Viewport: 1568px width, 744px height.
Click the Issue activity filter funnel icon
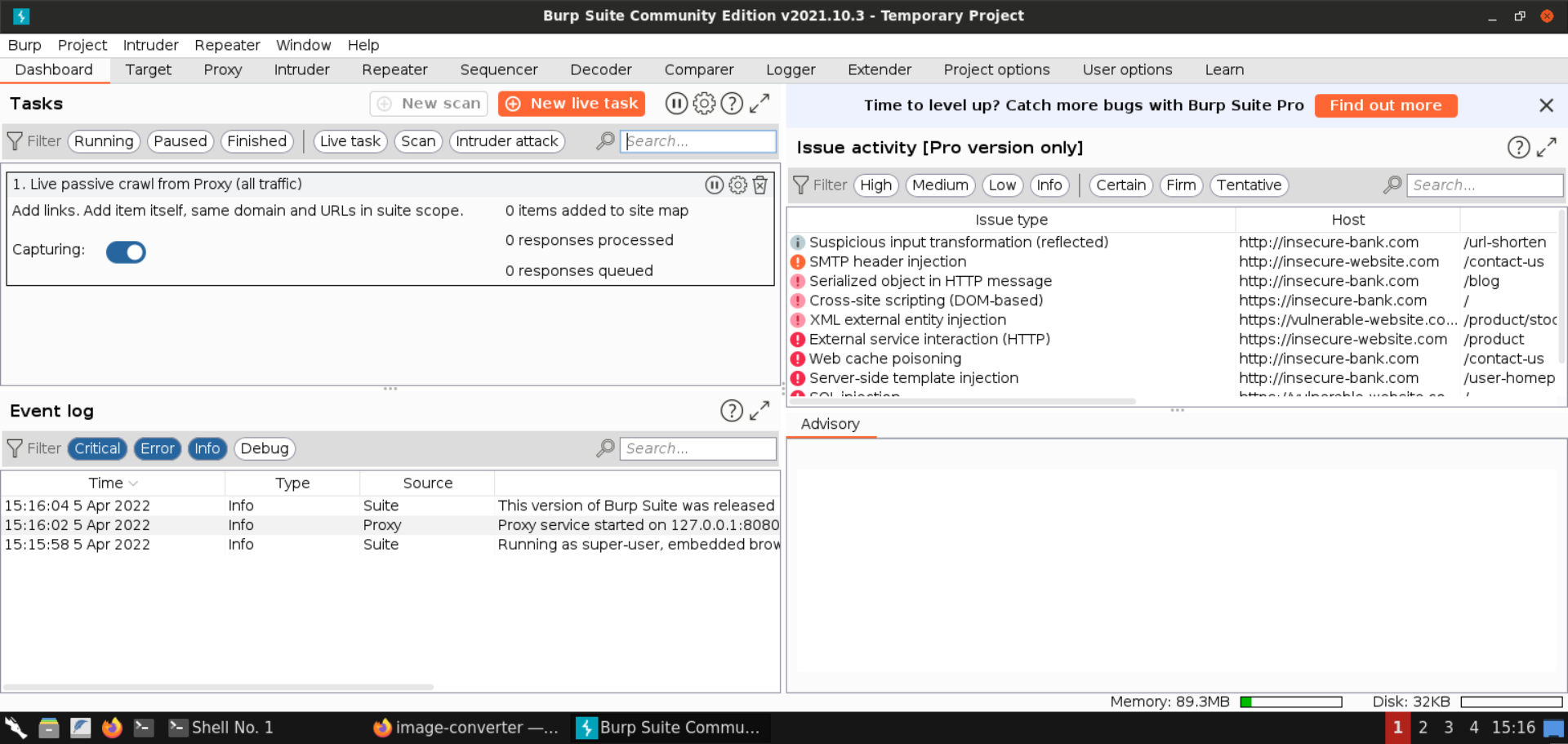pyautogui.click(x=801, y=185)
